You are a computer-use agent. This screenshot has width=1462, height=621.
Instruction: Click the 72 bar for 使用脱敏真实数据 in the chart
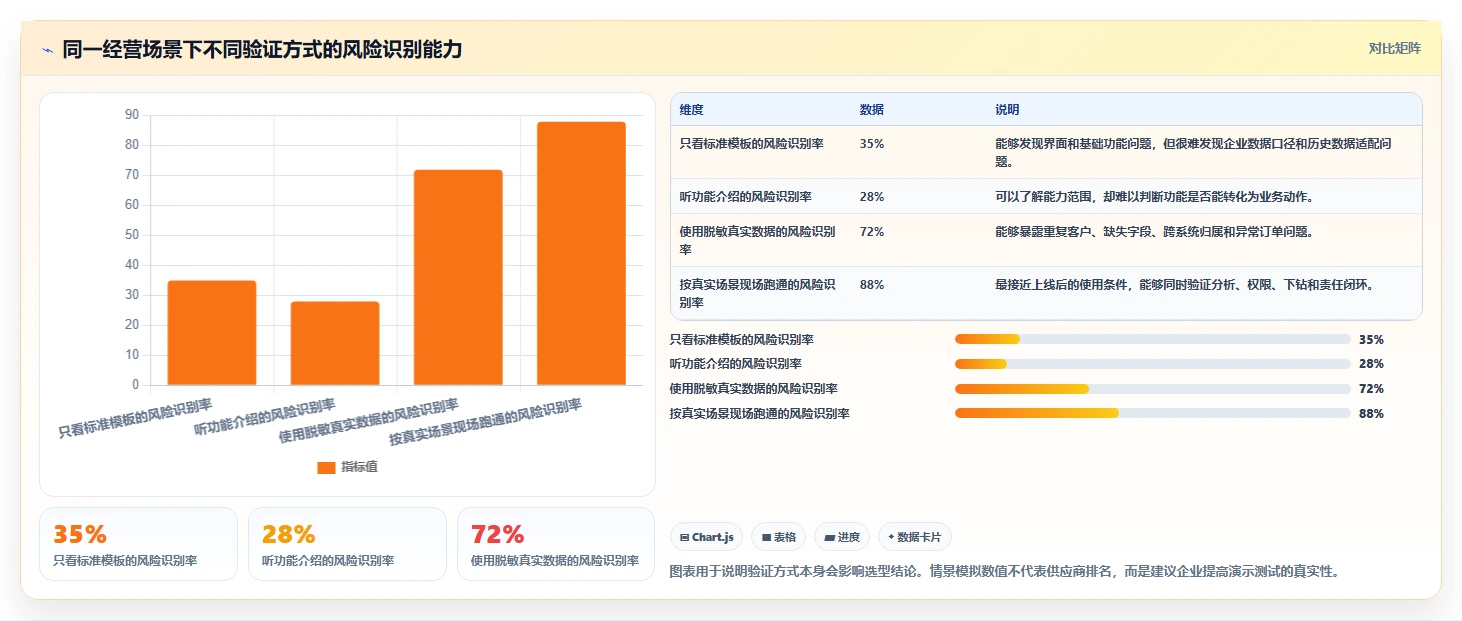coord(458,277)
